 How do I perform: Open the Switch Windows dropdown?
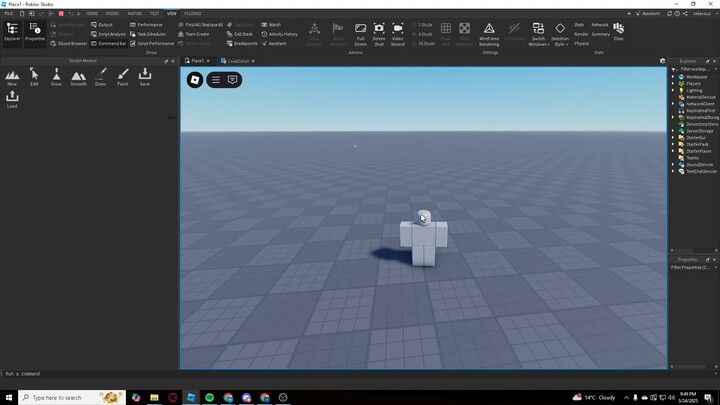coord(538,34)
